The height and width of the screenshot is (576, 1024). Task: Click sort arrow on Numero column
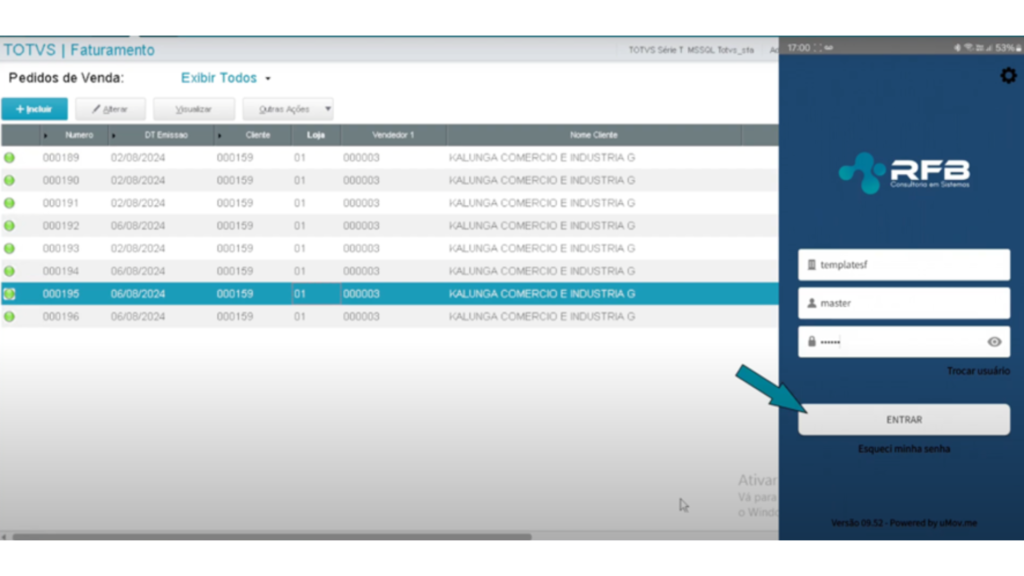pyautogui.click(x=45, y=135)
